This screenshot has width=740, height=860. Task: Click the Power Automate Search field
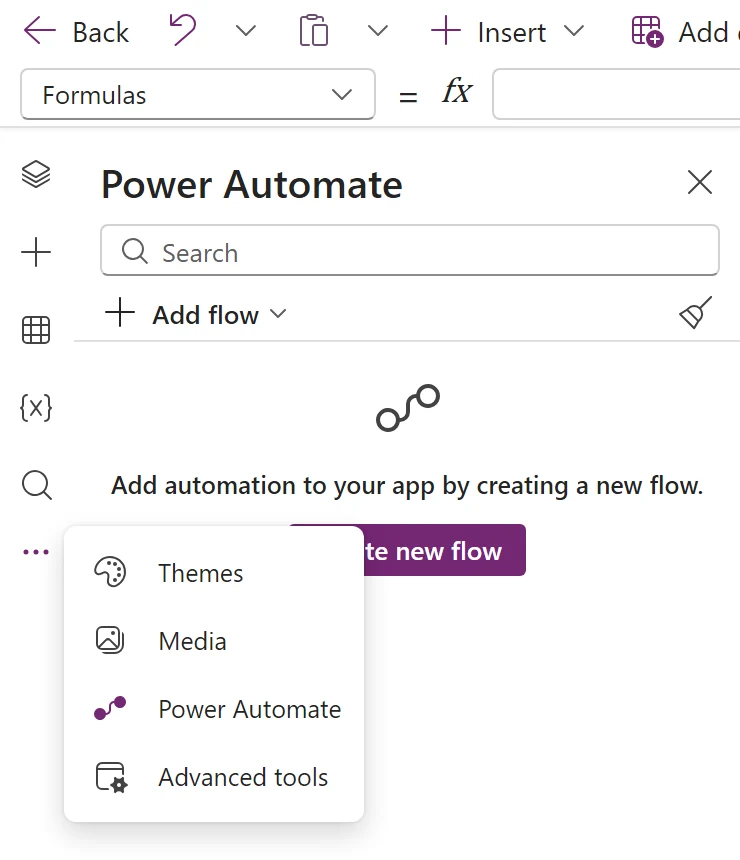[x=410, y=250]
